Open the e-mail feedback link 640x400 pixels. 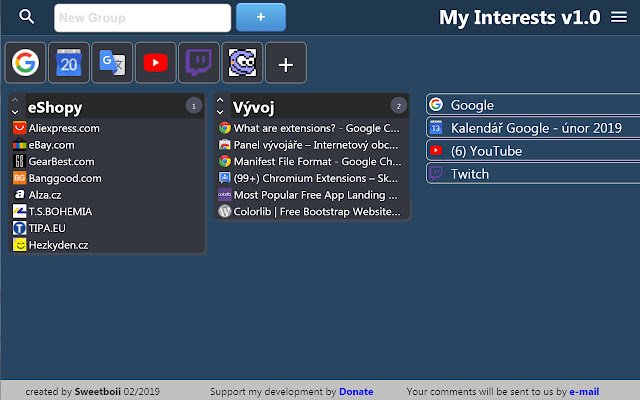(584, 391)
